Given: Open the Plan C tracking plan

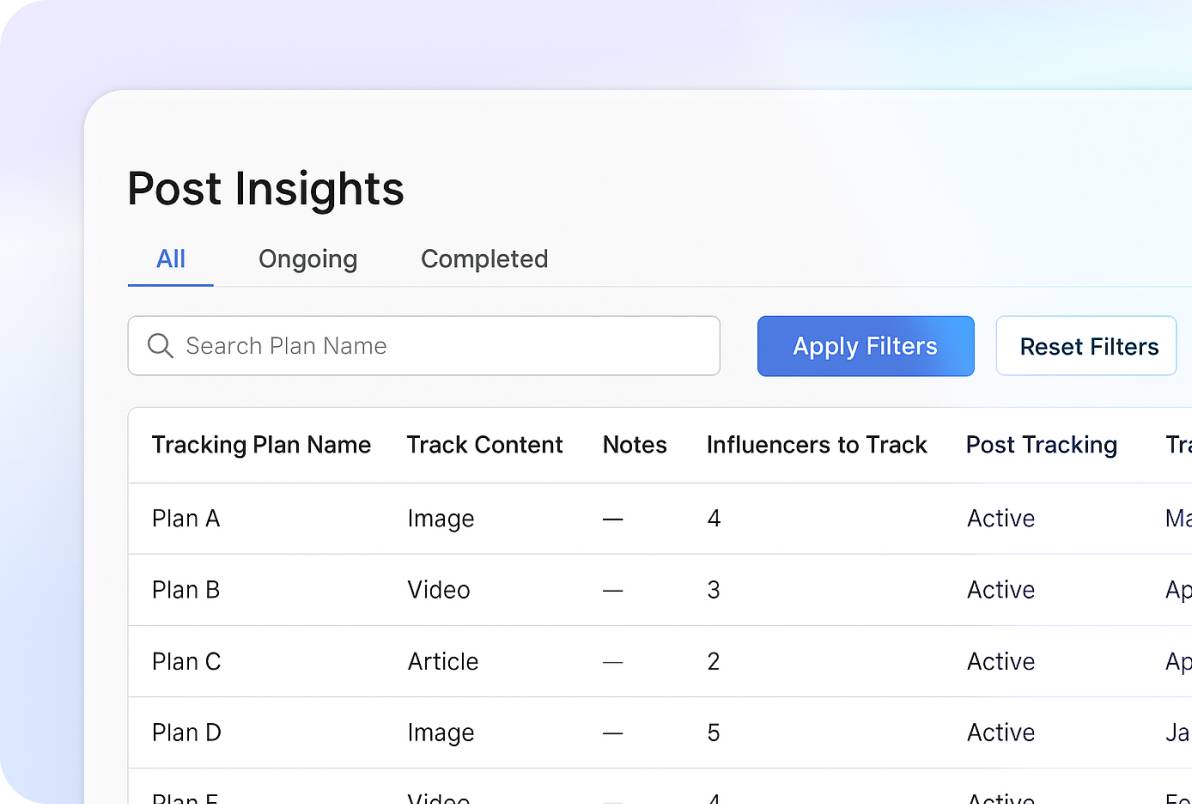Looking at the screenshot, I should 186,662.
